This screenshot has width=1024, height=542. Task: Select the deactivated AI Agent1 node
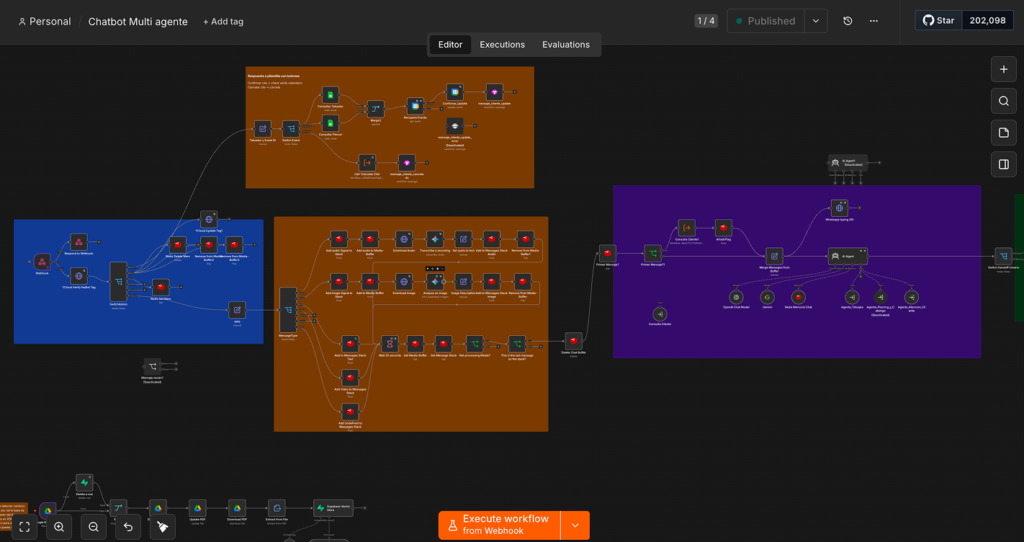point(848,163)
